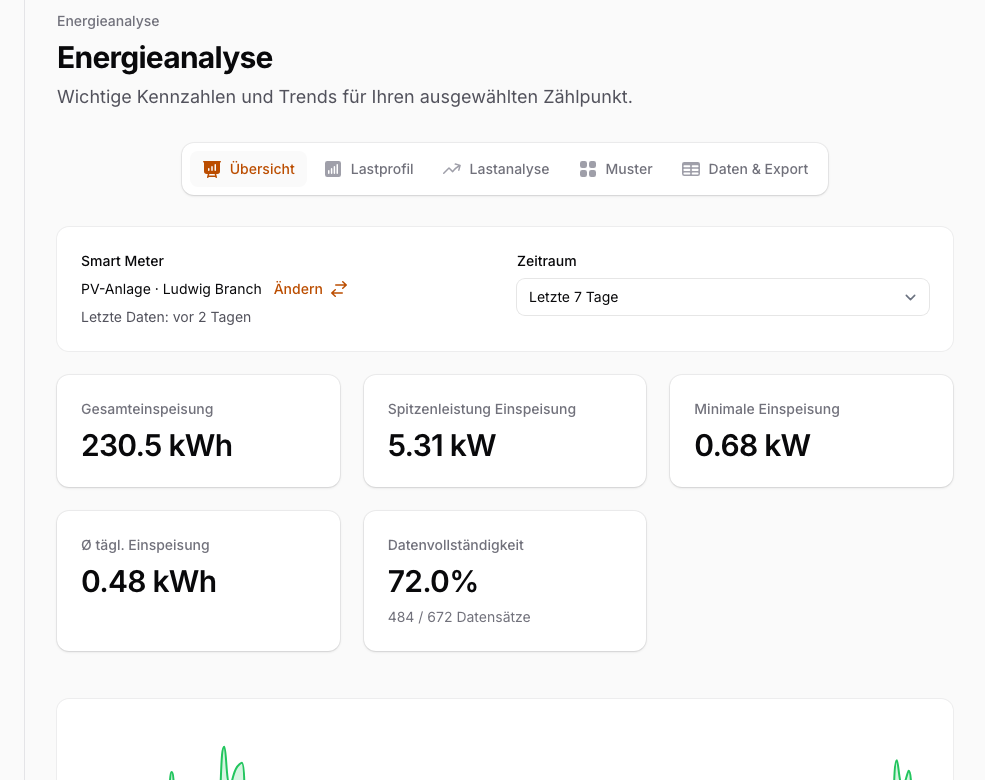The height and width of the screenshot is (780, 985).
Task: Click the Datenvollständigkeit 72.0% value
Action: click(433, 581)
